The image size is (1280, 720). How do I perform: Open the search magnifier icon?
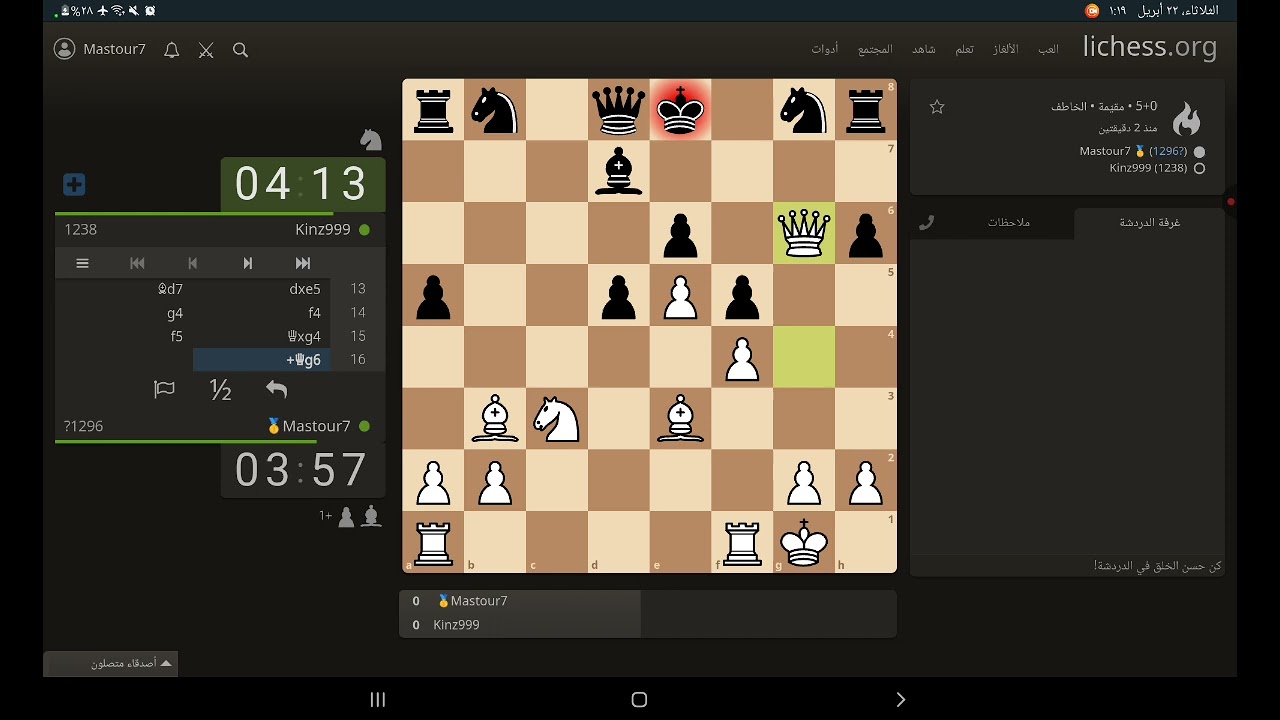pyautogui.click(x=240, y=50)
